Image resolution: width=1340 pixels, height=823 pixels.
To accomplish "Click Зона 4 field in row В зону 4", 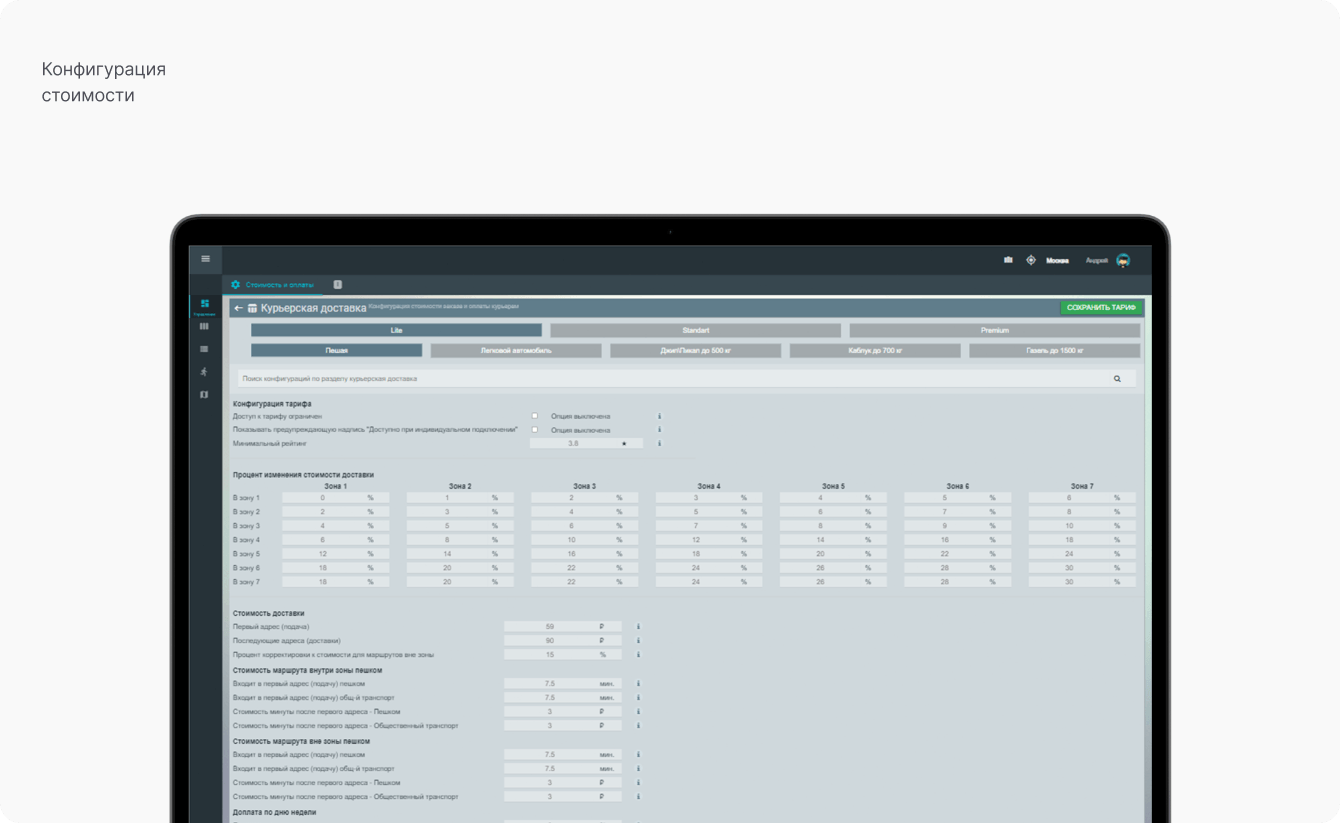I will (x=709, y=540).
